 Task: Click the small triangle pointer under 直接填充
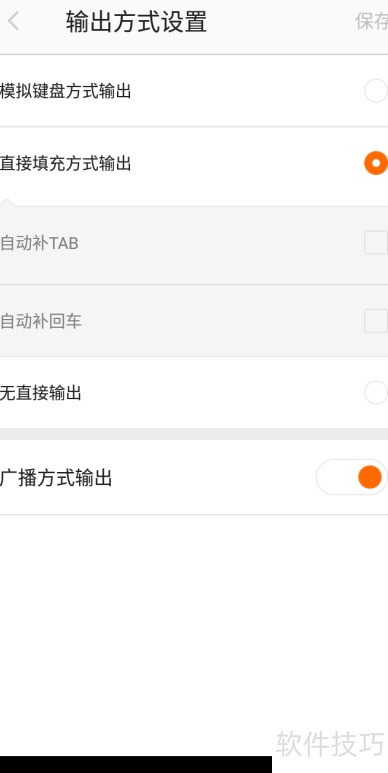(8, 203)
